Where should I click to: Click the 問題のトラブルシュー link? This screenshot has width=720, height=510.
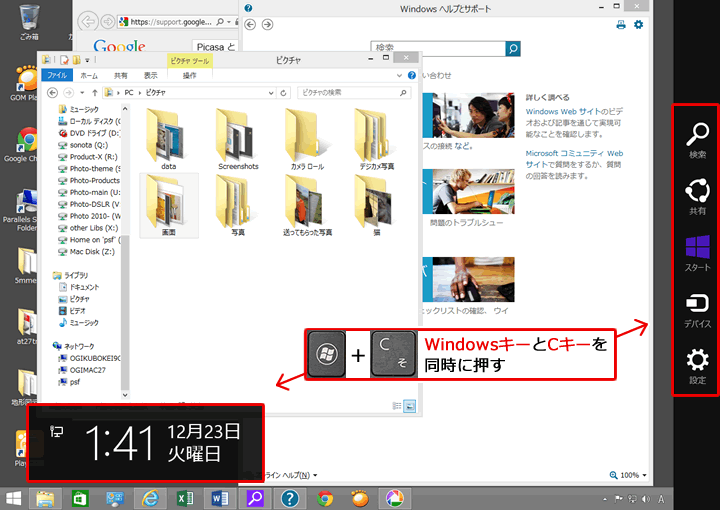tap(466, 223)
